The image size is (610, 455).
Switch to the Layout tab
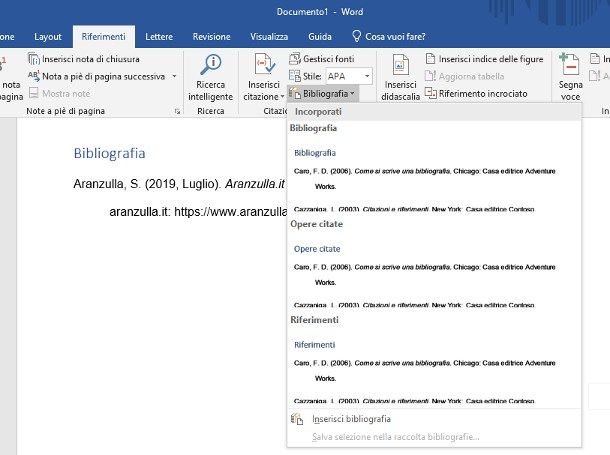47,37
